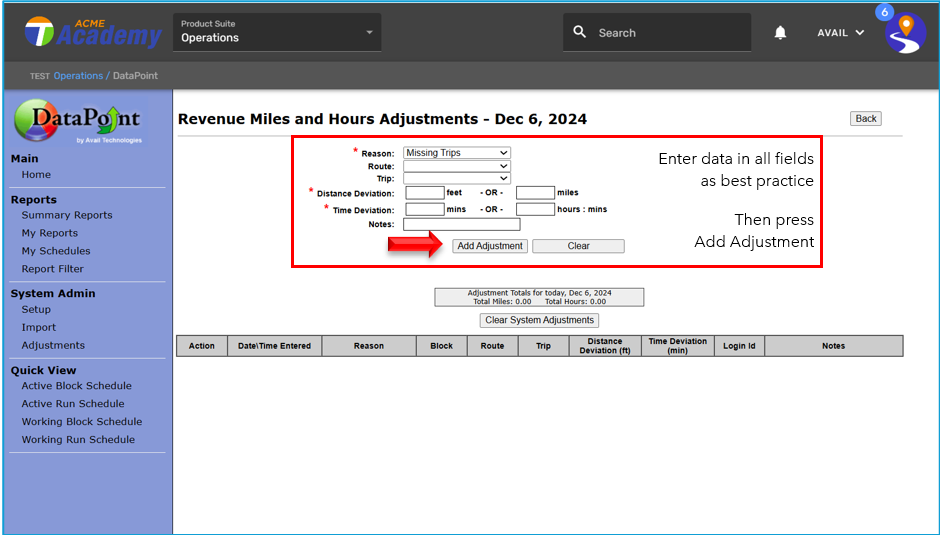Open Active Run Schedule quick view

coord(73,404)
